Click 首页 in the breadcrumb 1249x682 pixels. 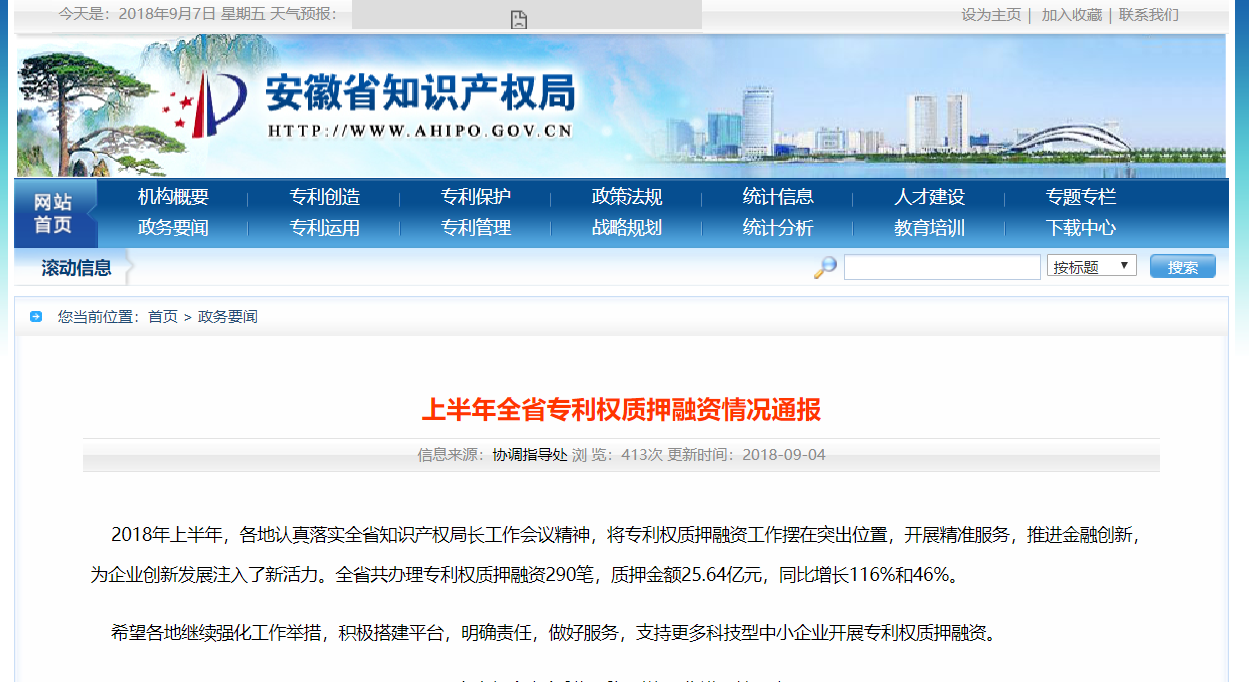(x=163, y=317)
